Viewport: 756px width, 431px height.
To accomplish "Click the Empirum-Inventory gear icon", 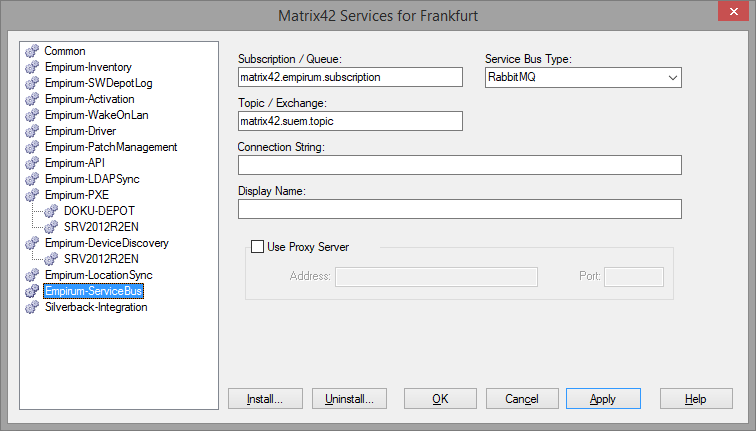I will [32, 67].
